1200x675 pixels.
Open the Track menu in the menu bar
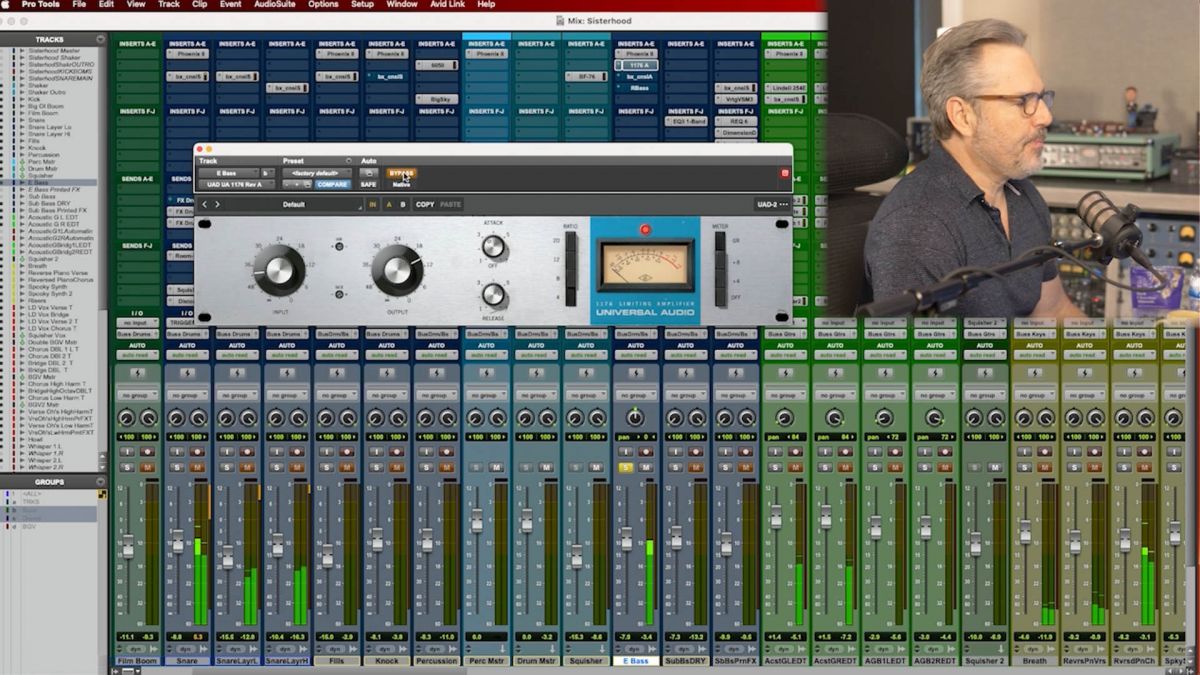(x=167, y=5)
